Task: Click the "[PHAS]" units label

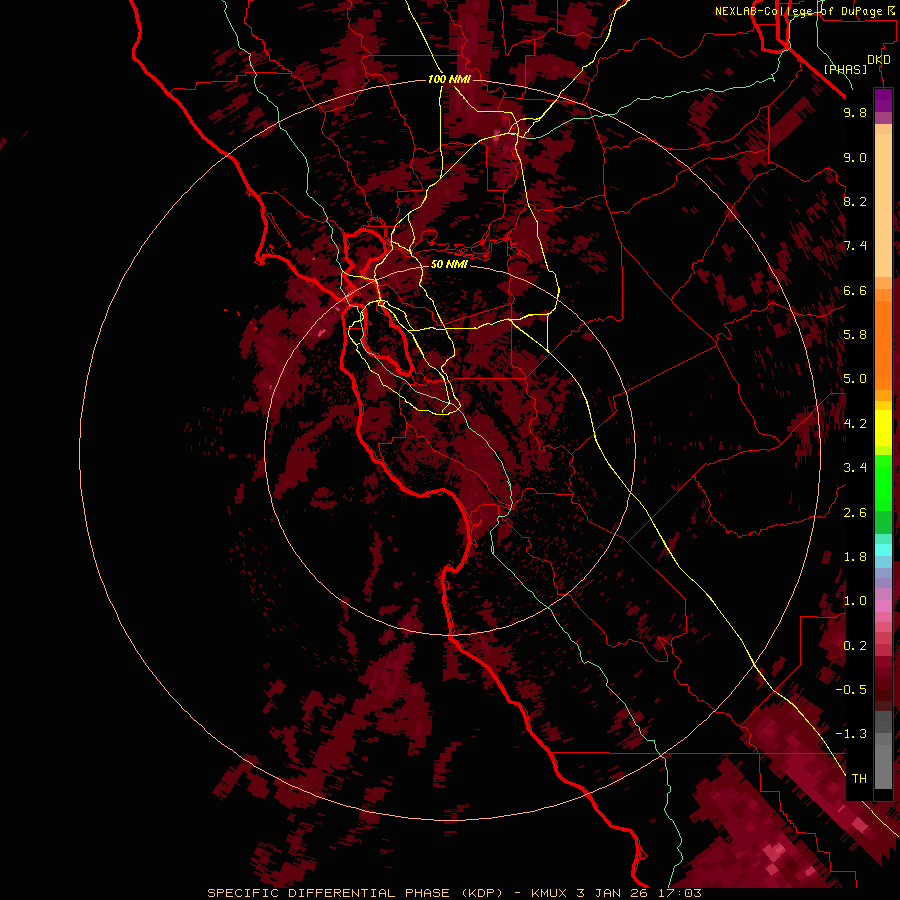Action: point(845,69)
